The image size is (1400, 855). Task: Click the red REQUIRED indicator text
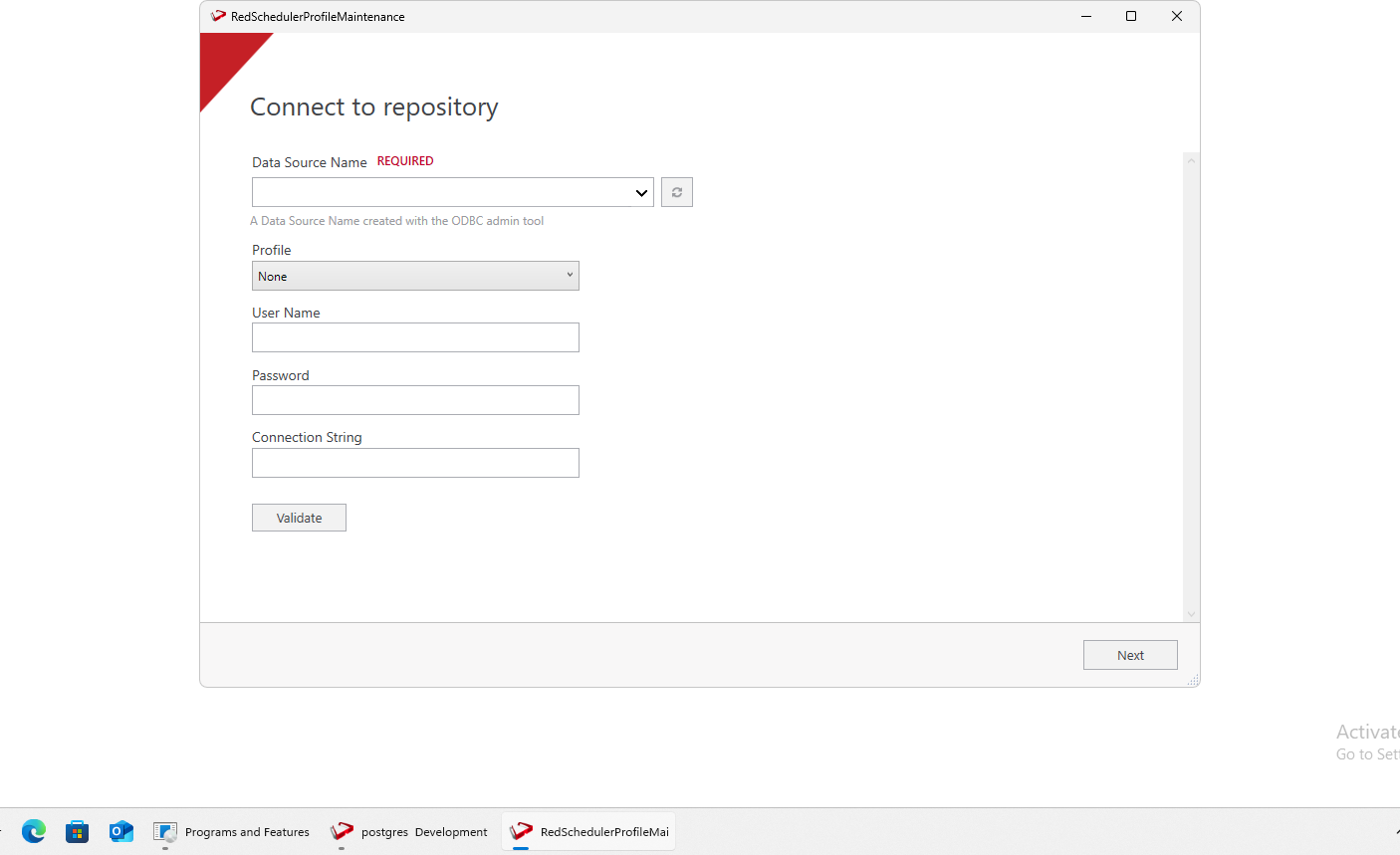(405, 161)
